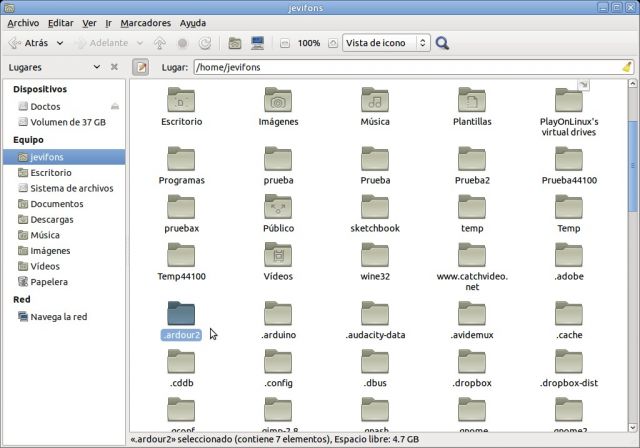
Task: Open search with the magnifier icon
Action: click(442, 43)
